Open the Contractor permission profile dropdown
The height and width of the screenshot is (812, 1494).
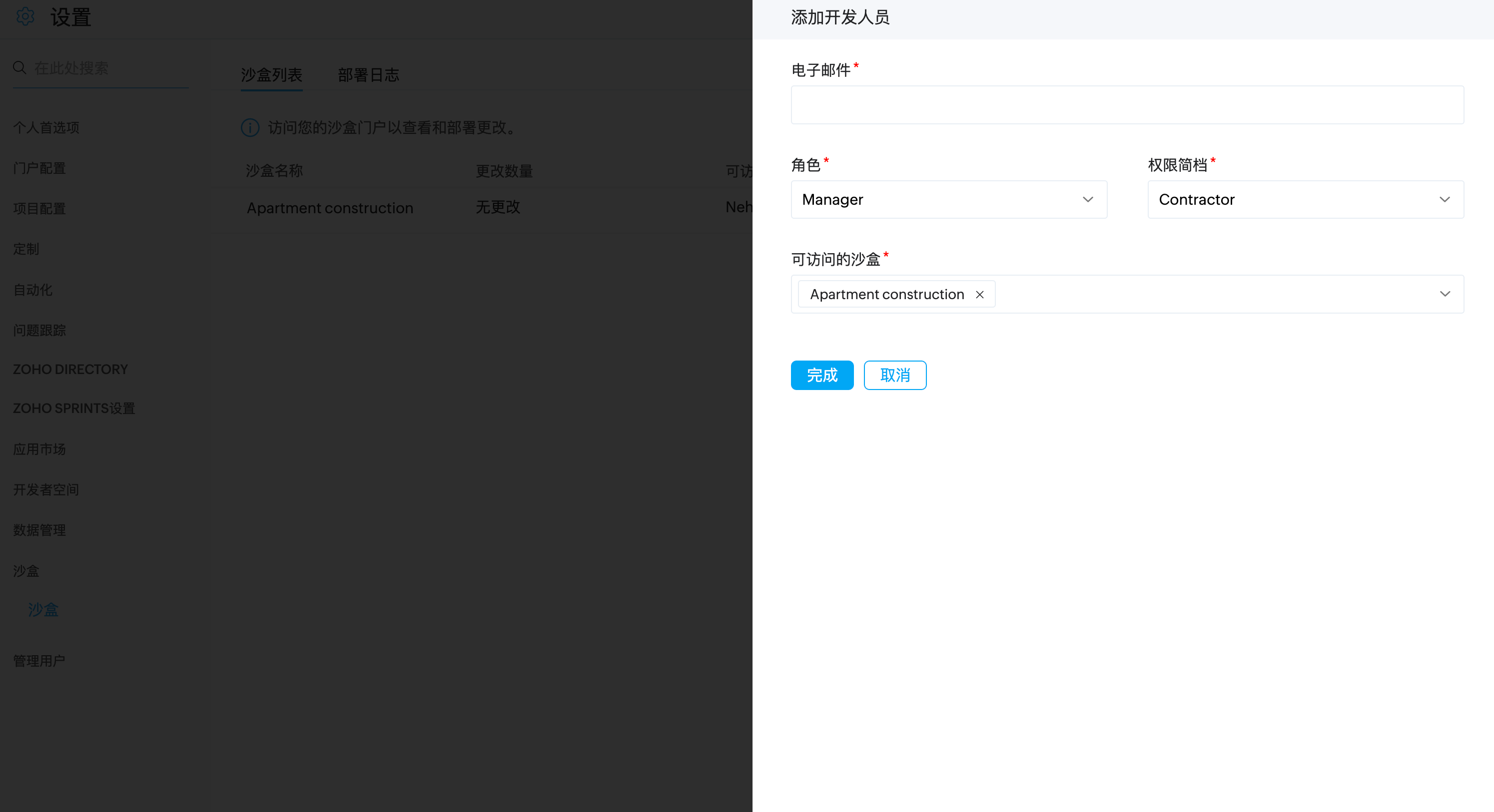(1305, 199)
